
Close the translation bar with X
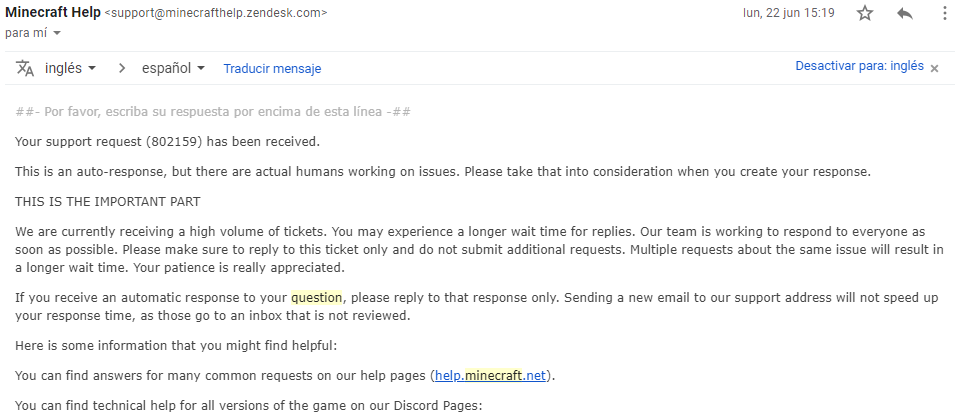(934, 69)
